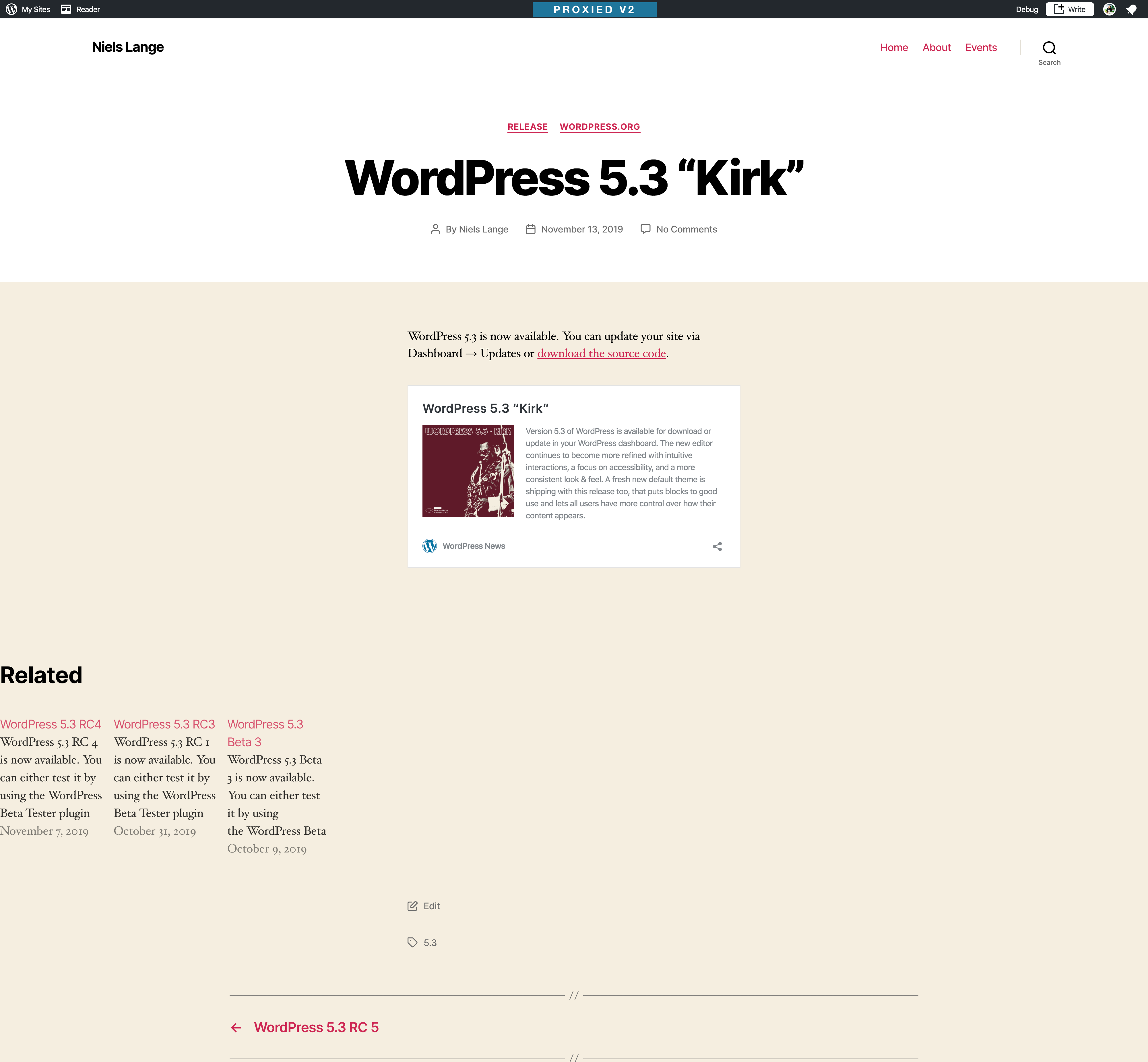This screenshot has height=1062, width=1148.
Task: Click the Edit pencil icon below the post
Action: [412, 906]
